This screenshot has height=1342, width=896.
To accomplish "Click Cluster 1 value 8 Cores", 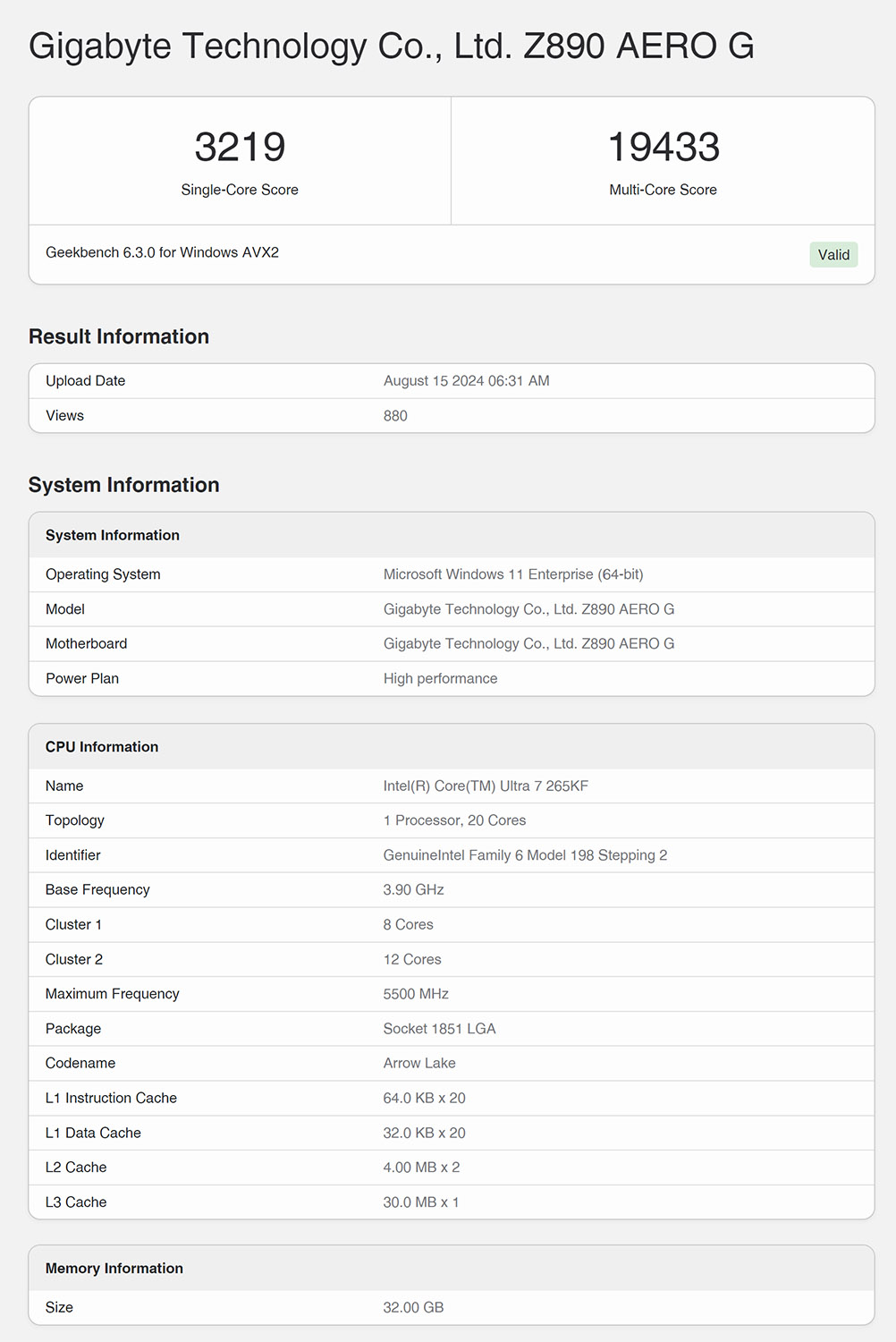I will click(x=409, y=925).
